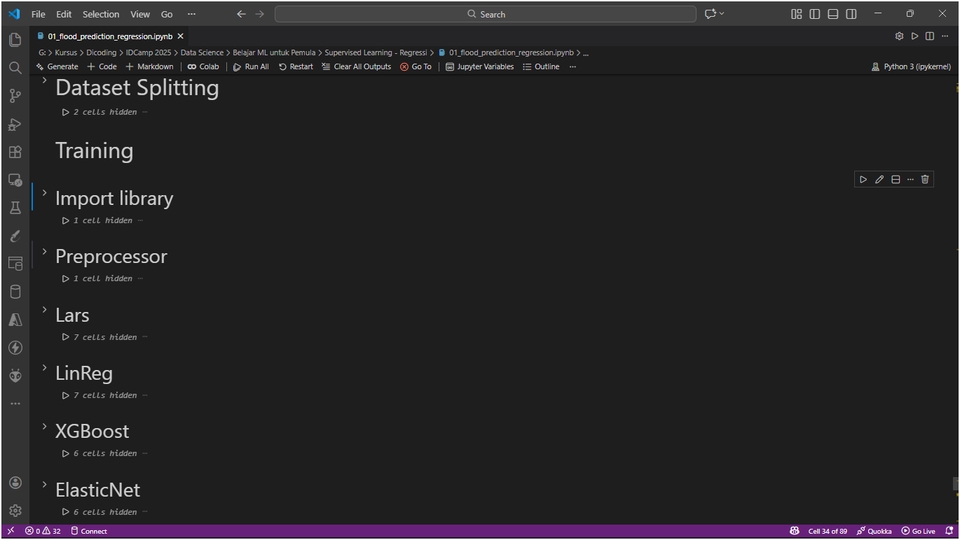Open the Explorer view in activity bar
Screen dimensions: 960x540
[x=15, y=40]
